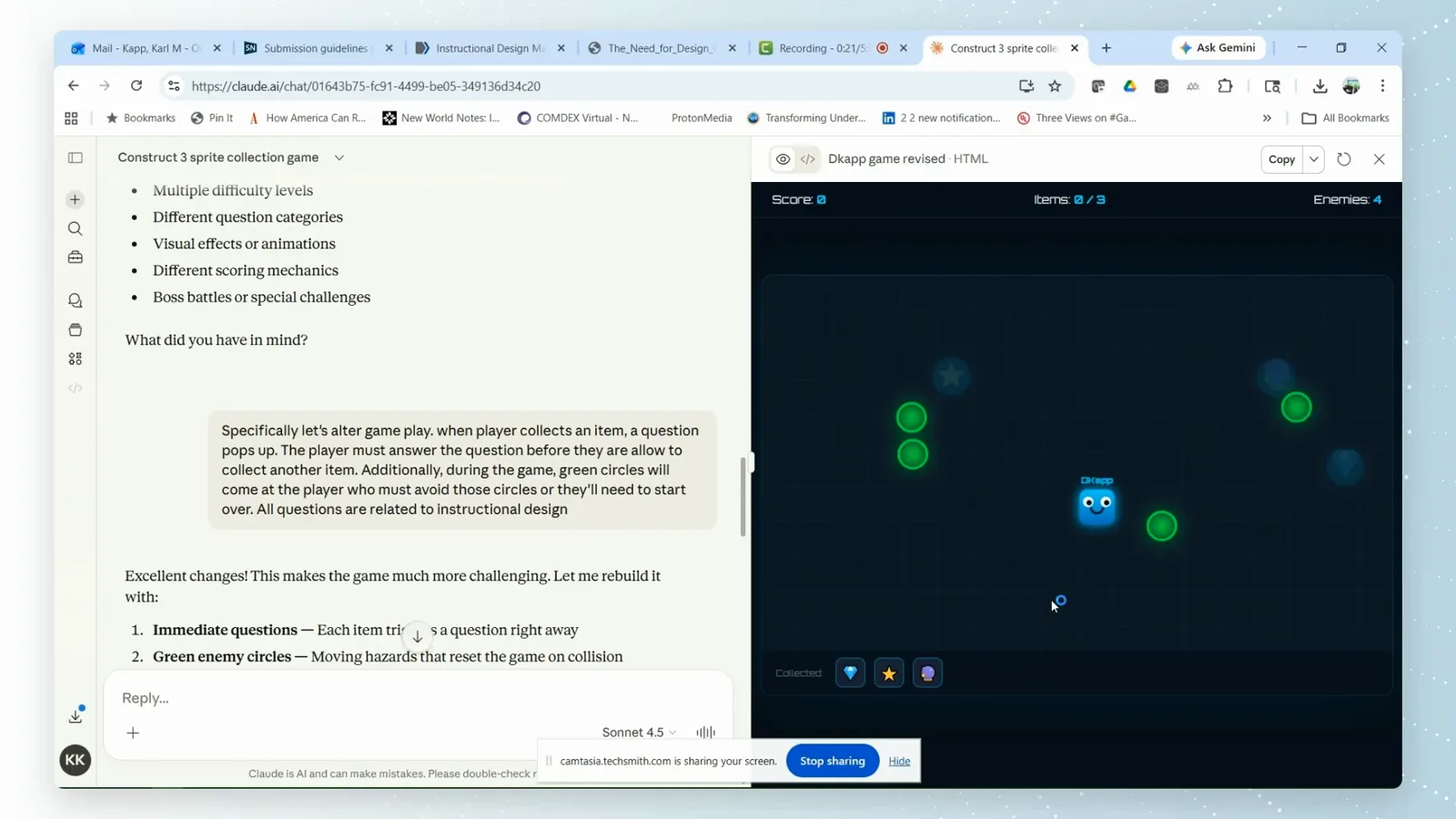The height and width of the screenshot is (819, 1456).
Task: Close the Dkapp game revised artifact panel
Action: tap(1380, 159)
